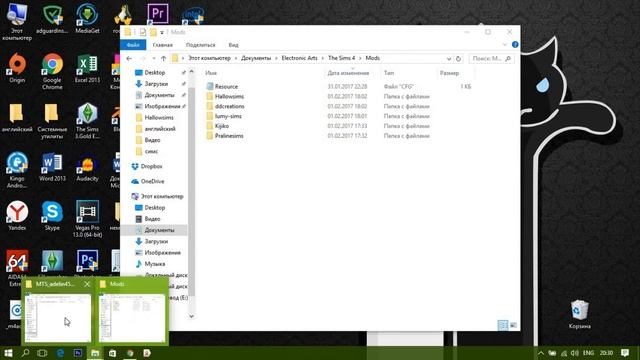The height and width of the screenshot is (360, 640).
Task: Open the Главная ribbon tab
Action: coord(162,44)
